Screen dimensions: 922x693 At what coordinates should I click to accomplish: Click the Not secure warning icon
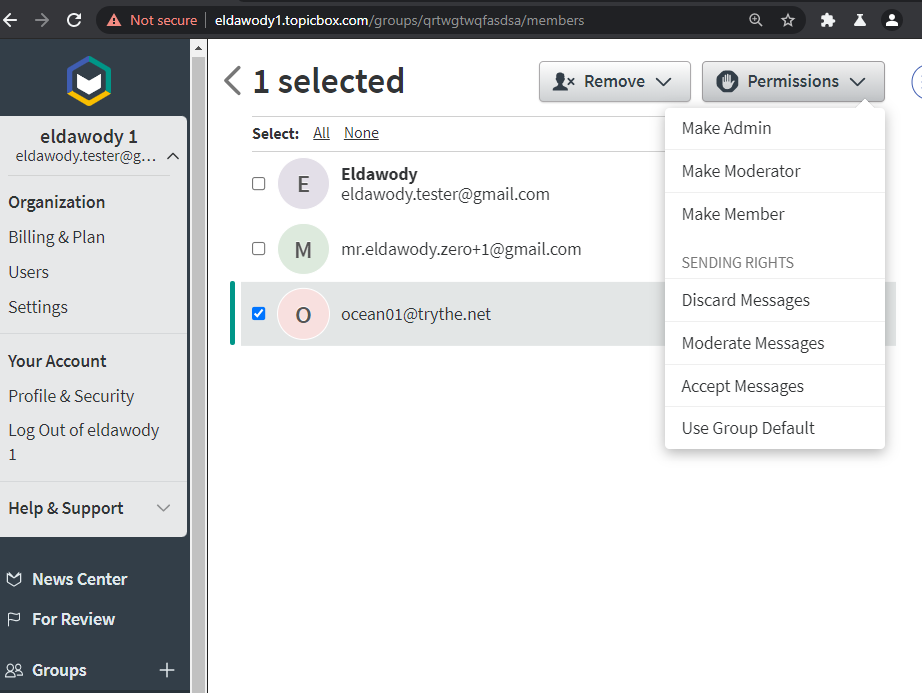114,21
